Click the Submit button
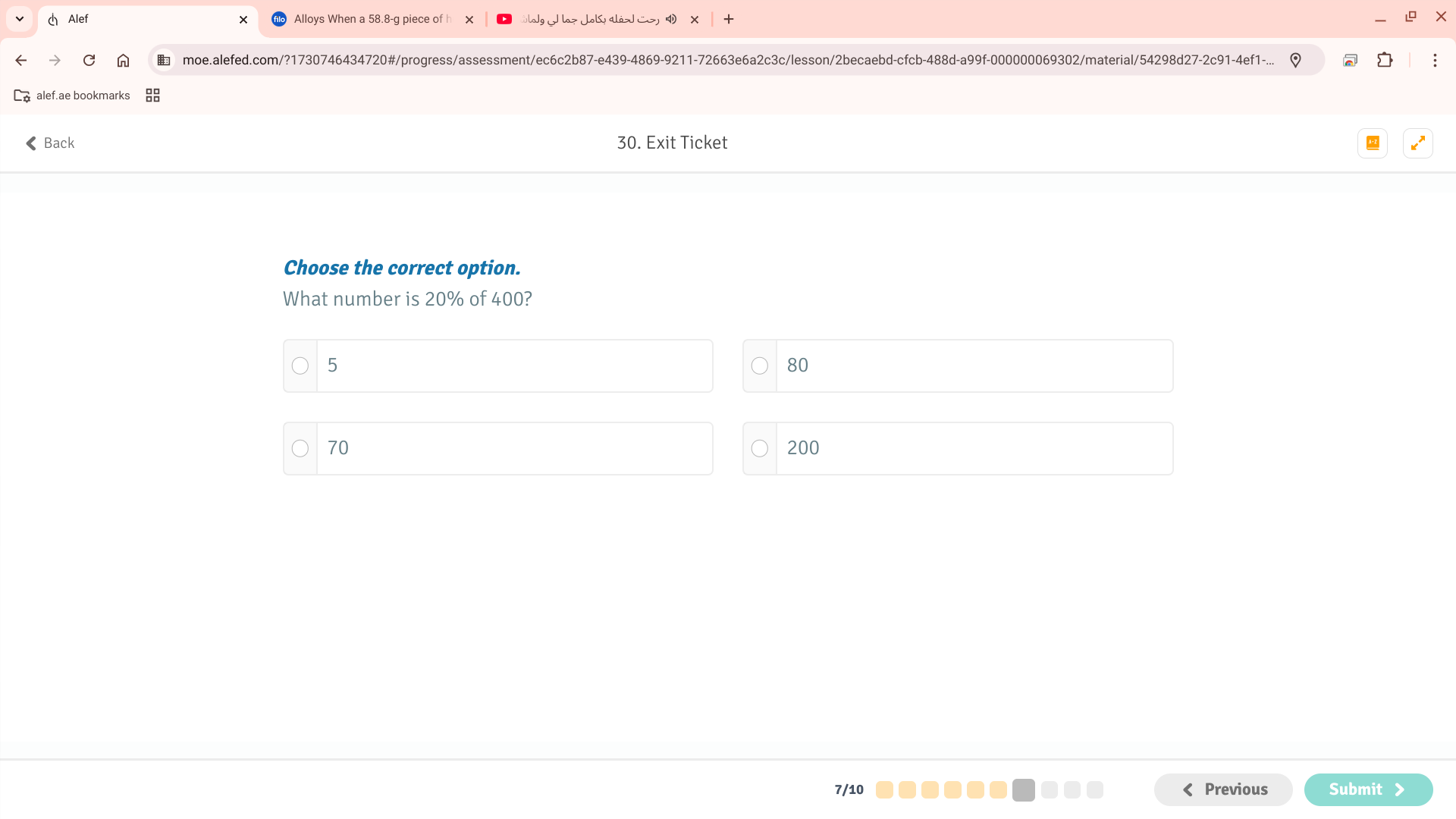The width and height of the screenshot is (1456, 819). coord(1367,789)
